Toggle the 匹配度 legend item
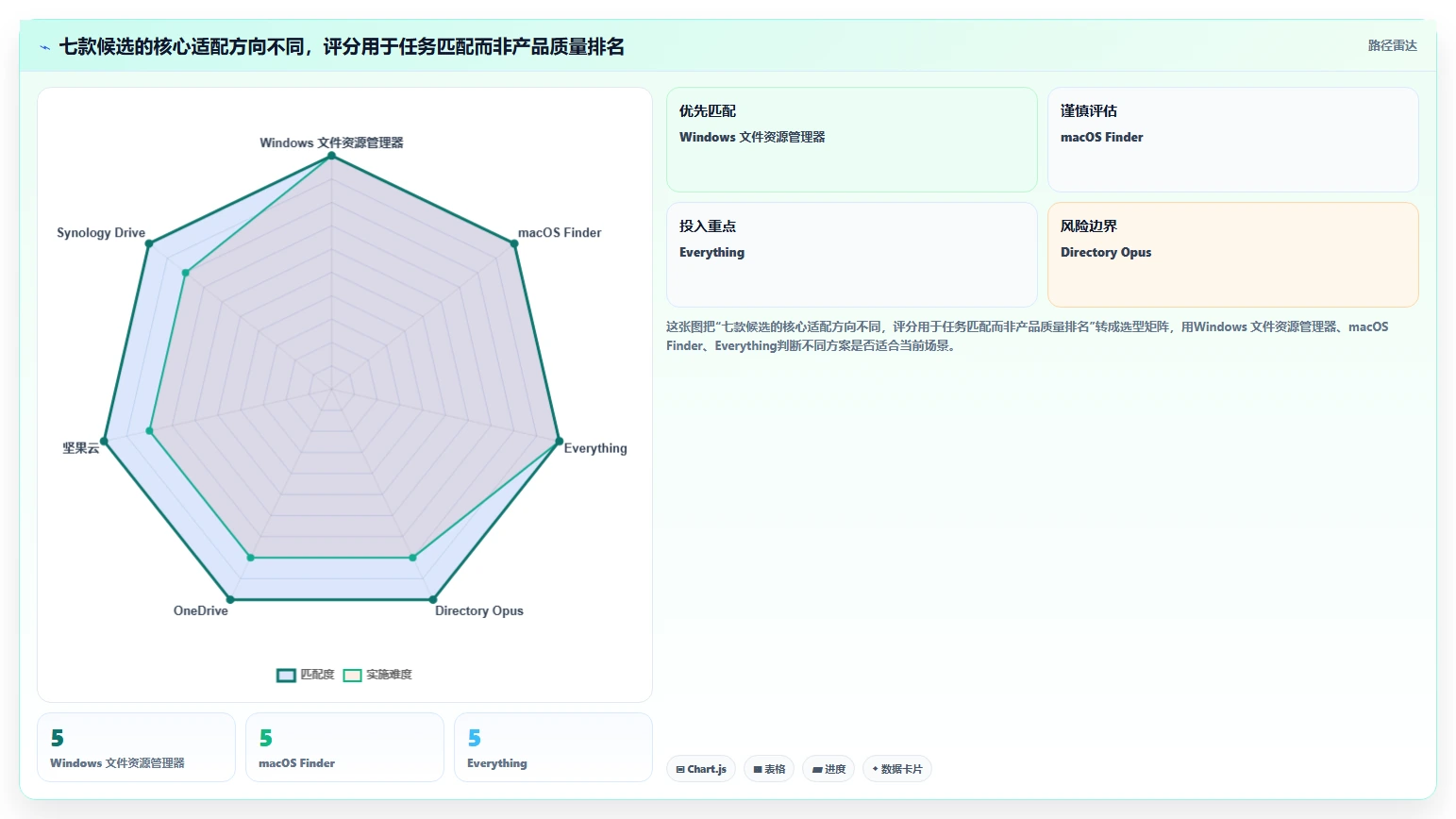Viewport: 1456px width, 819px height. [x=306, y=675]
